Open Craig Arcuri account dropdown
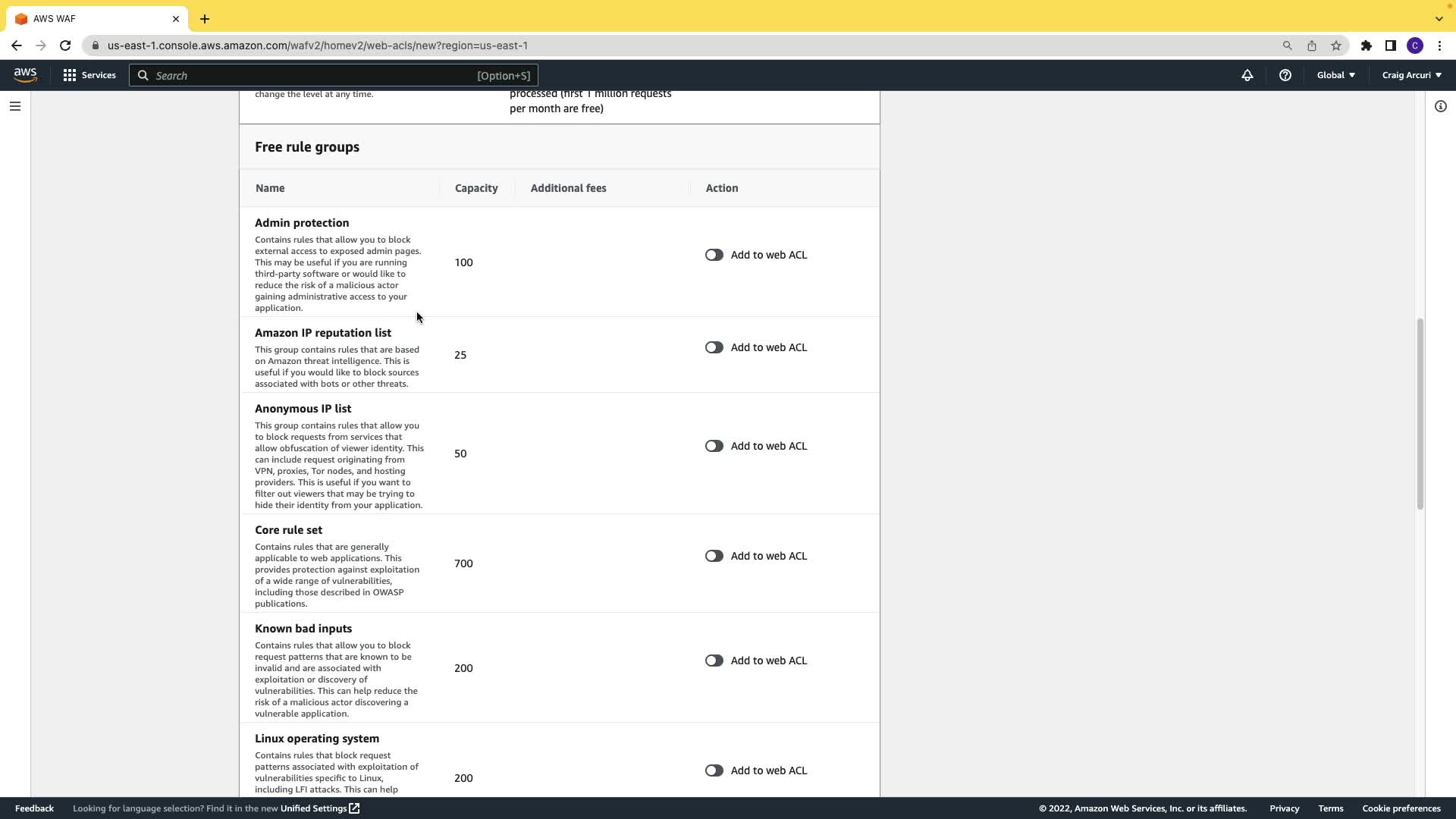This screenshot has height=819, width=1456. pos(1411,75)
